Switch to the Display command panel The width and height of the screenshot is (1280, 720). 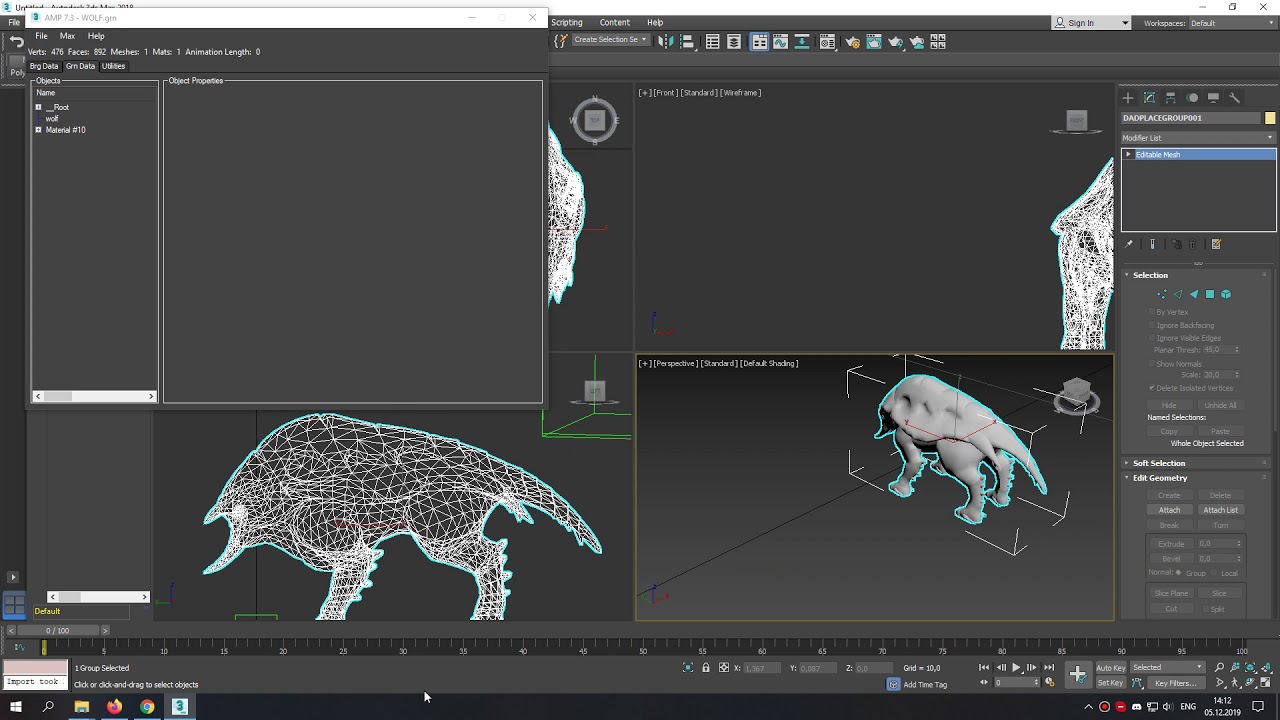pyautogui.click(x=1213, y=98)
